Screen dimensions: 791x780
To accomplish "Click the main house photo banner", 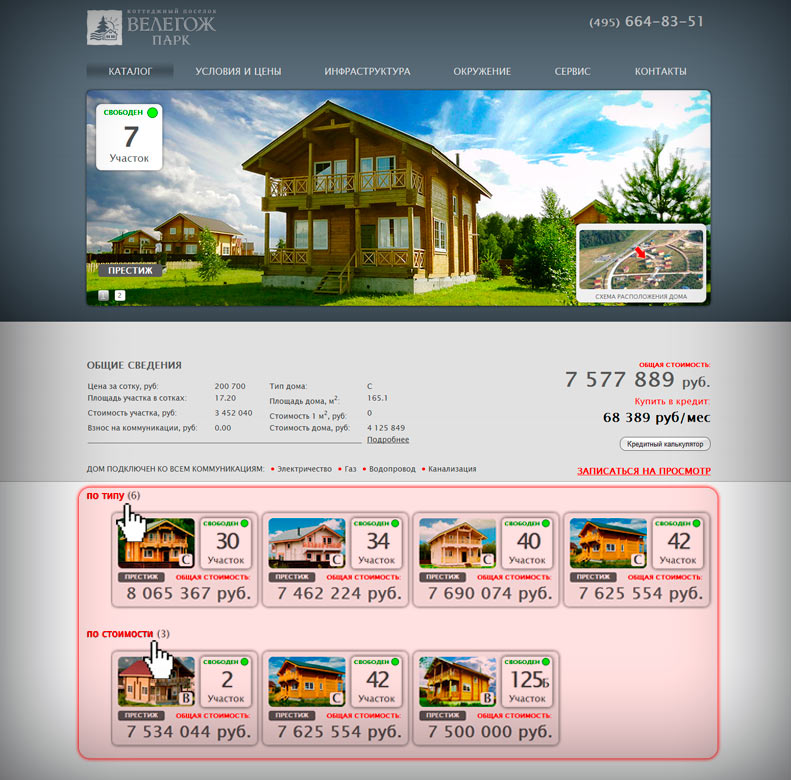I will click(x=399, y=198).
